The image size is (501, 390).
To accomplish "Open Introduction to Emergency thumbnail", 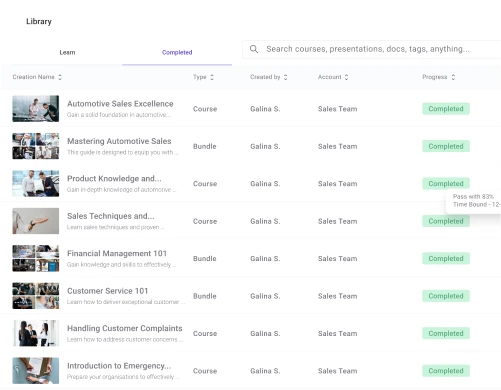I will click(x=36, y=371).
